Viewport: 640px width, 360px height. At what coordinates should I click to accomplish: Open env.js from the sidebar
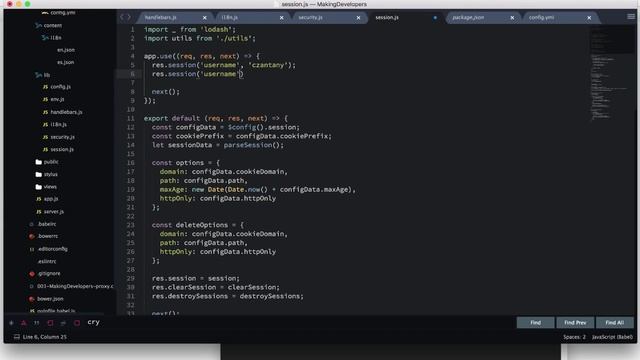pyautogui.click(x=53, y=100)
